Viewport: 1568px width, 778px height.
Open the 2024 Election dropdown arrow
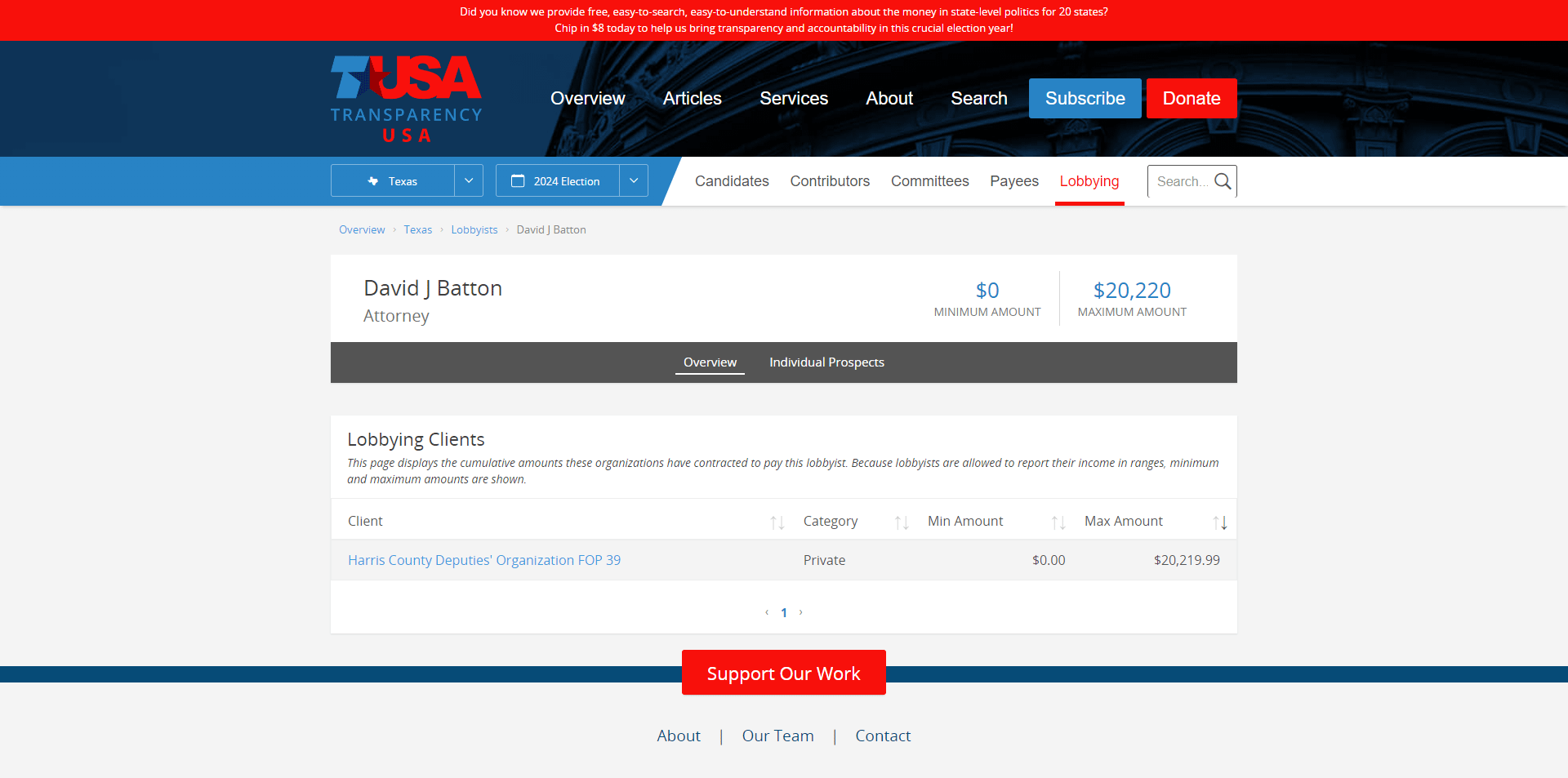click(x=634, y=180)
